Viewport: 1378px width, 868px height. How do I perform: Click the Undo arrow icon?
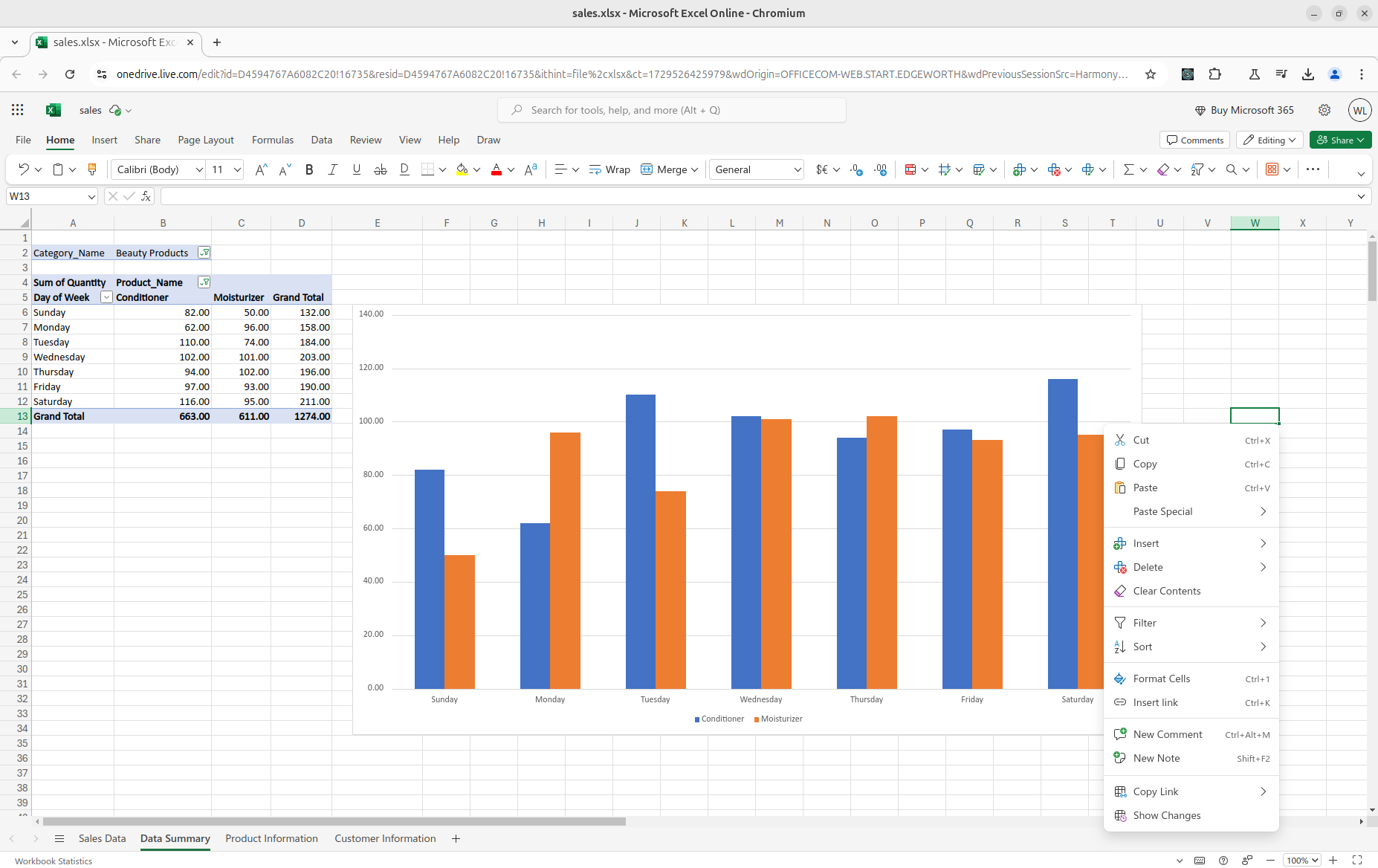point(23,169)
